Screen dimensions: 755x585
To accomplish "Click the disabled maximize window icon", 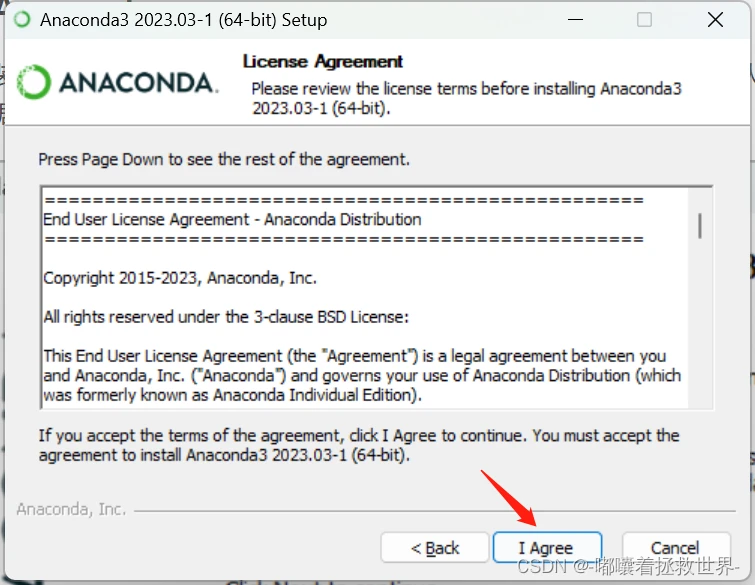I will click(x=644, y=20).
